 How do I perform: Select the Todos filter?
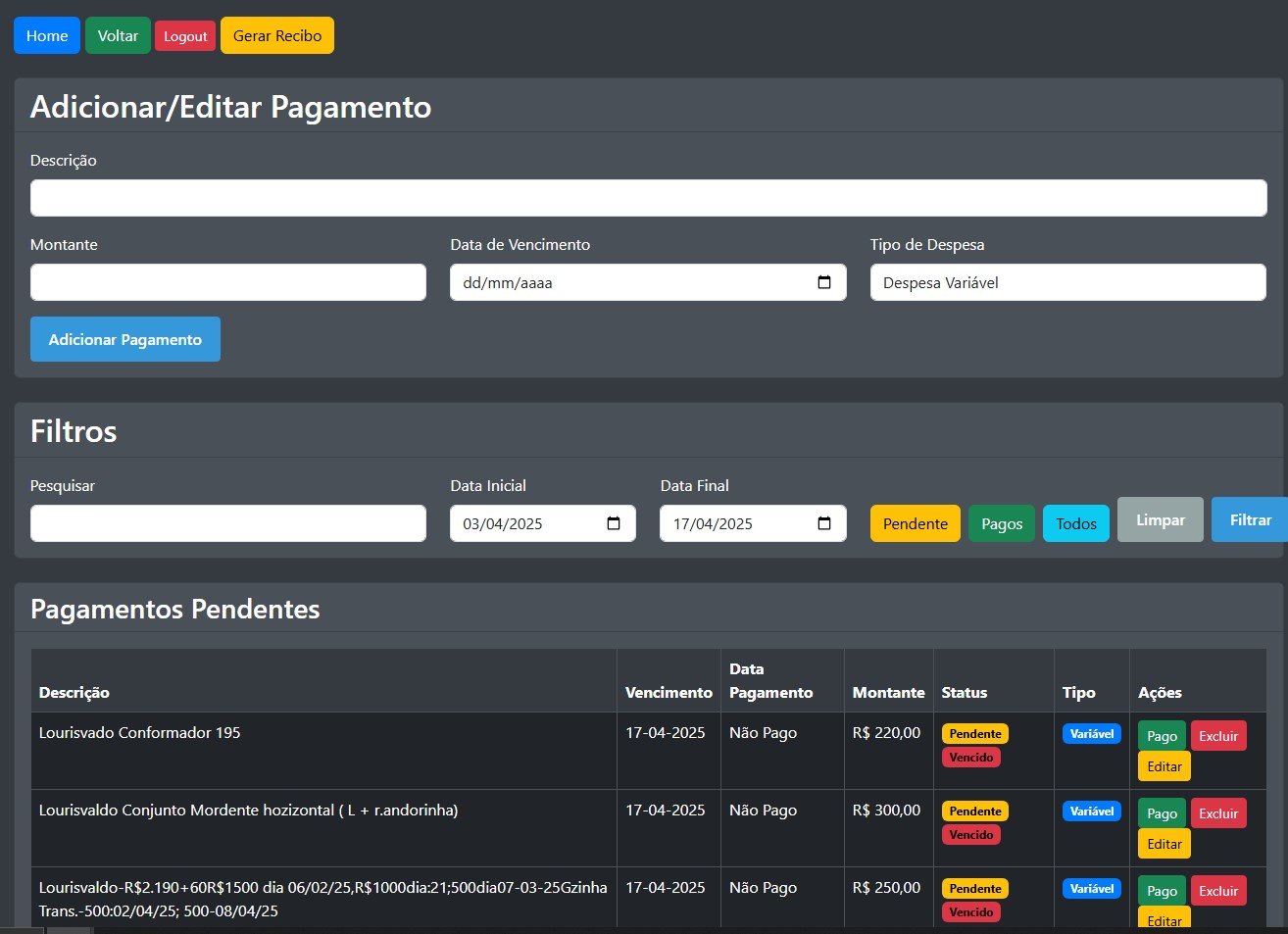1075,523
